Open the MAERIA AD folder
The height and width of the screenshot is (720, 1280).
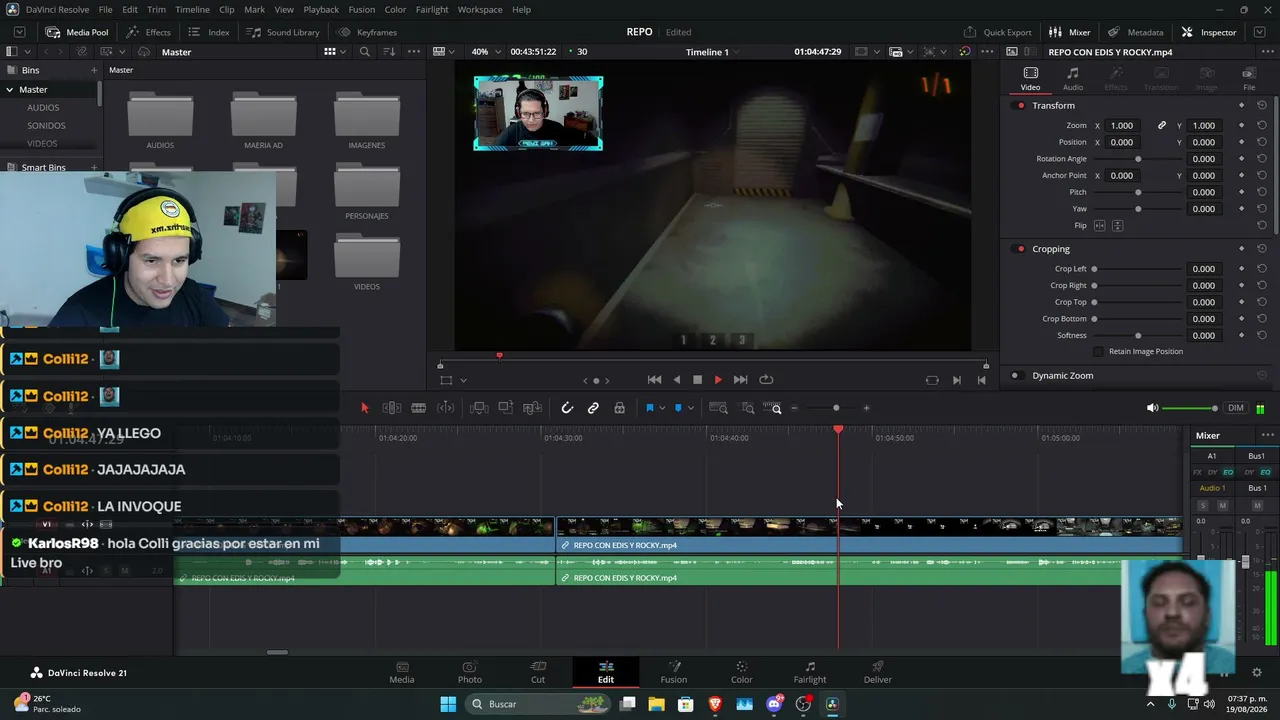click(263, 121)
